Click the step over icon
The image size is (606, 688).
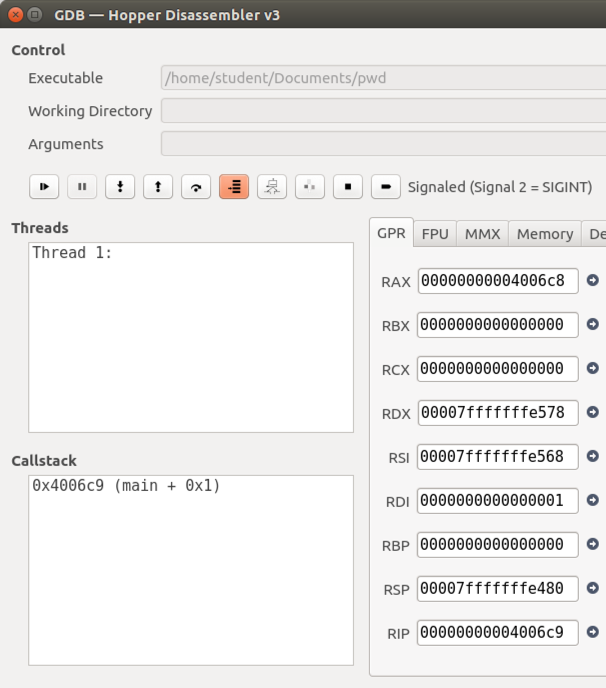[196, 187]
